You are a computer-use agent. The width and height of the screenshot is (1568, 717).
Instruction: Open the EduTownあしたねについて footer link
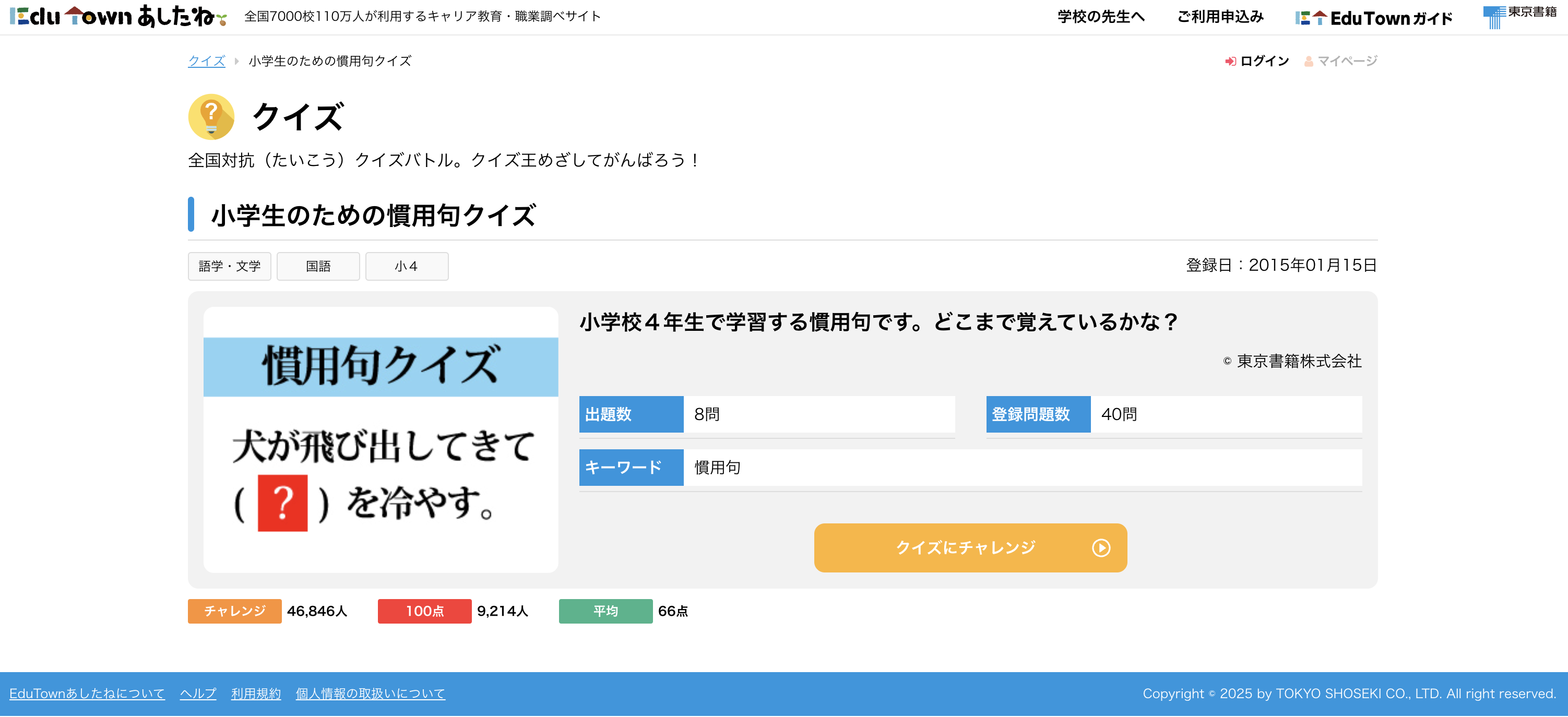point(87,694)
